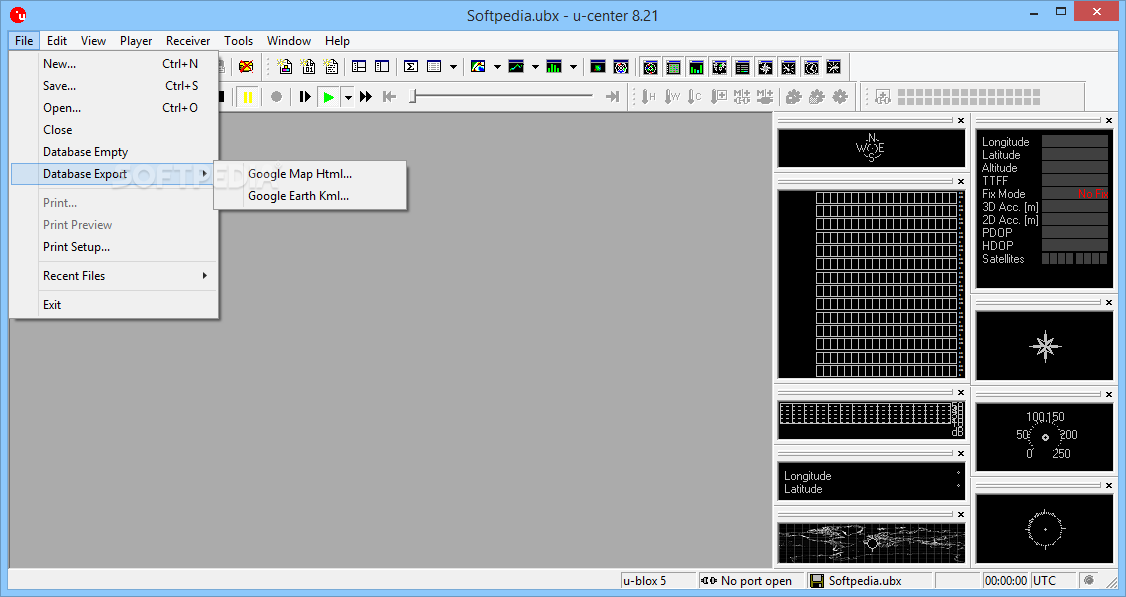This screenshot has width=1126, height=597.
Task: Click the green play button
Action: (x=329, y=96)
